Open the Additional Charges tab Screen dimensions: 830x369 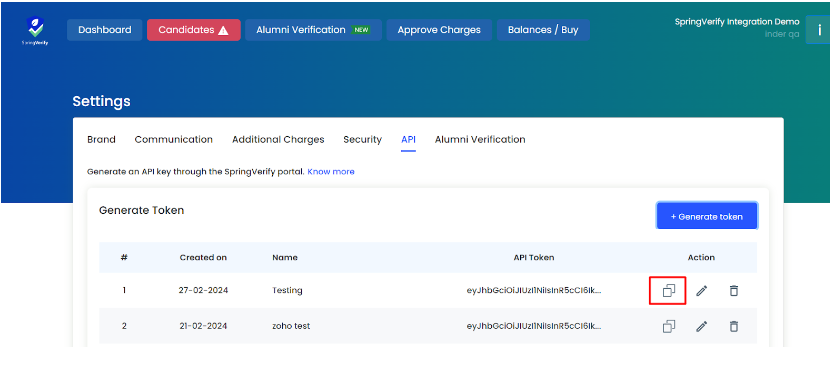(x=278, y=140)
